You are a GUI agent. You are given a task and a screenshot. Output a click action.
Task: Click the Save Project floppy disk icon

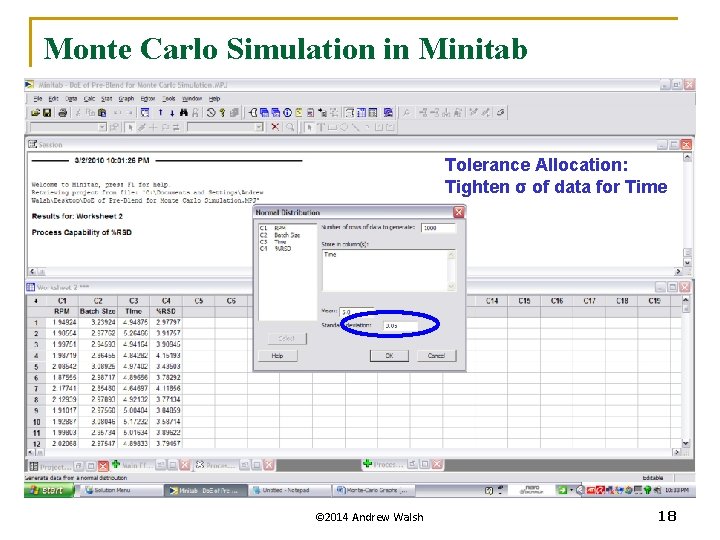coord(47,112)
